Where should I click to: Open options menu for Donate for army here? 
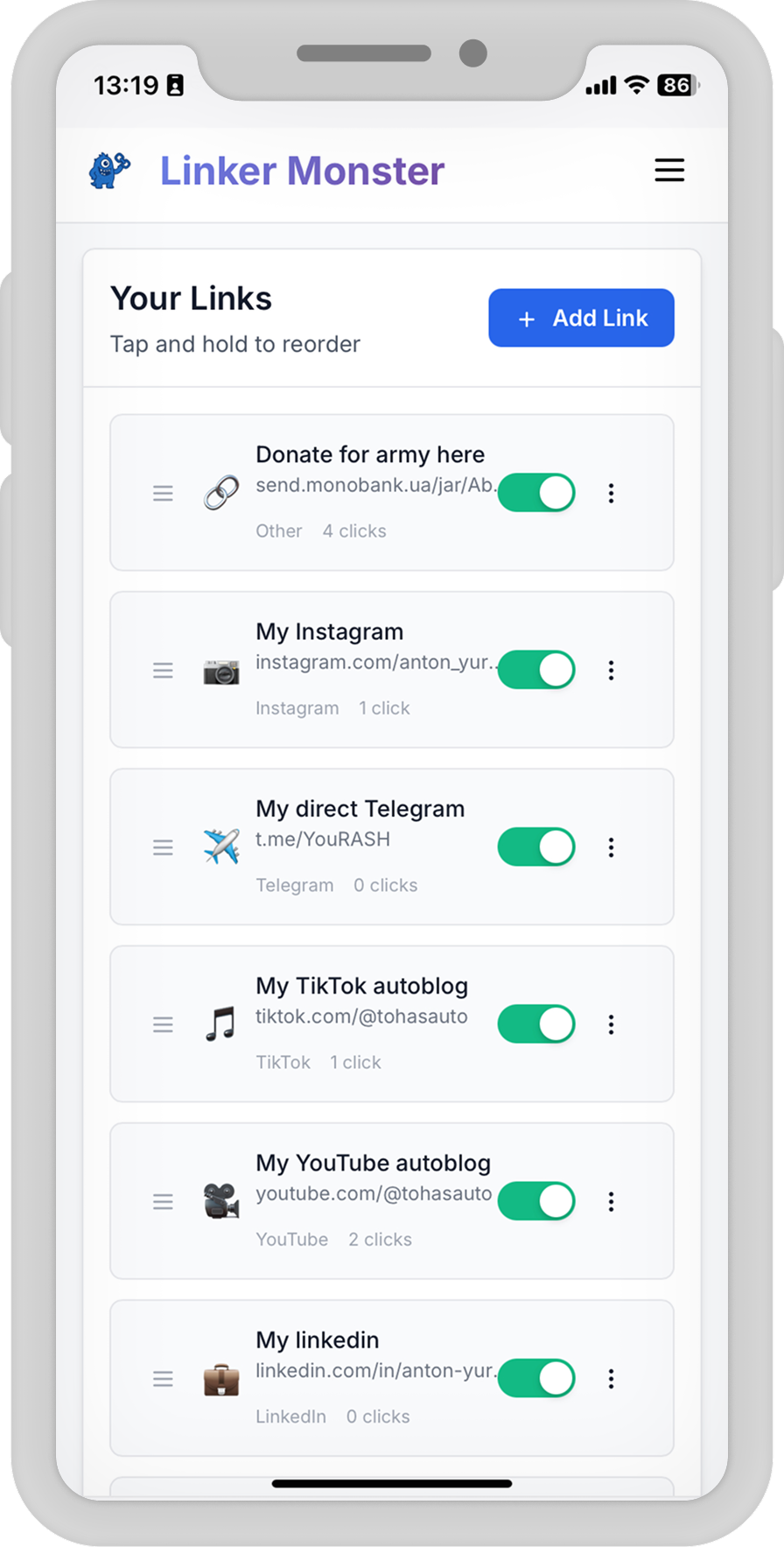tap(611, 494)
